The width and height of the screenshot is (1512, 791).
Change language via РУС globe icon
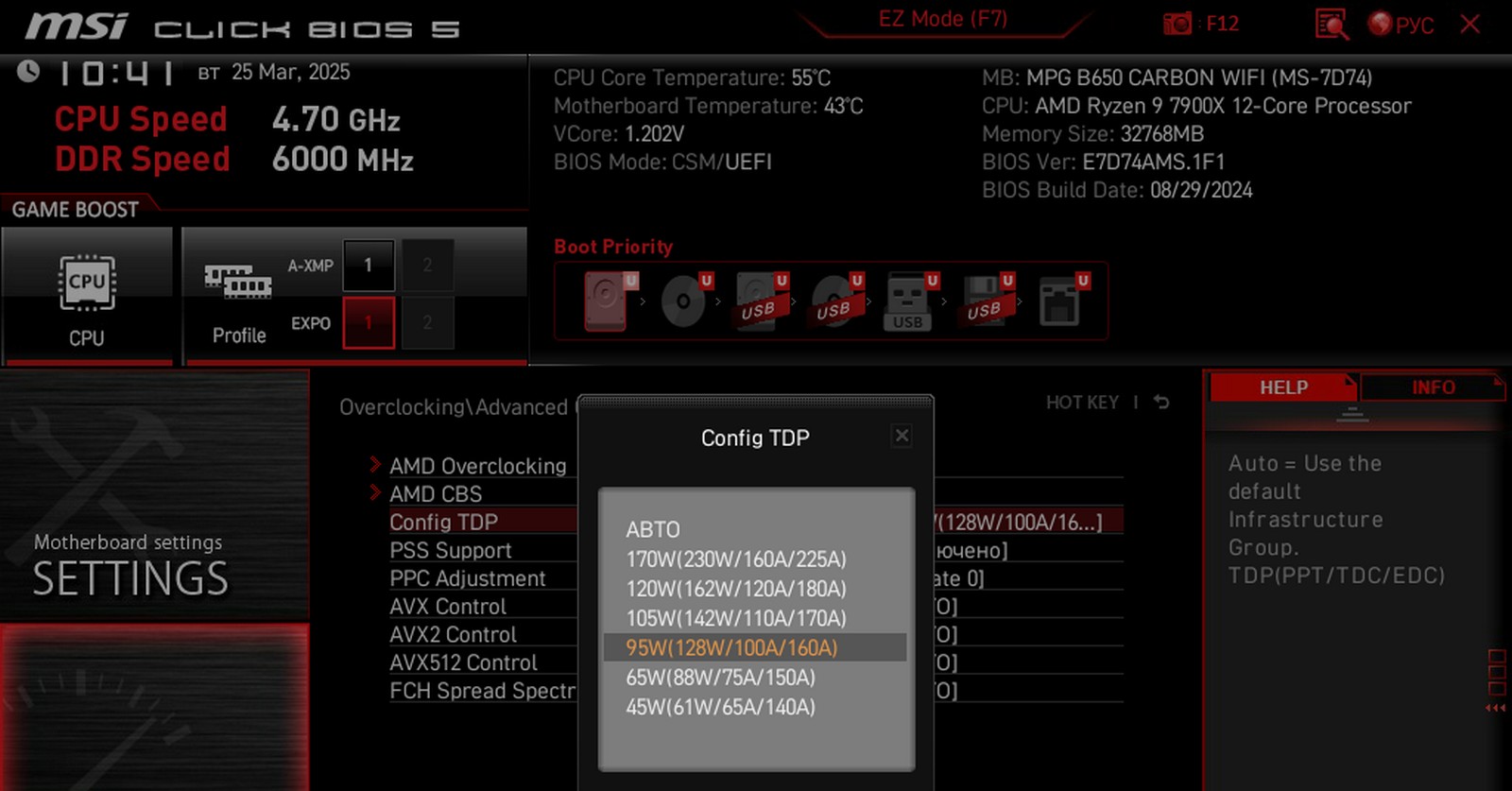point(1401,25)
